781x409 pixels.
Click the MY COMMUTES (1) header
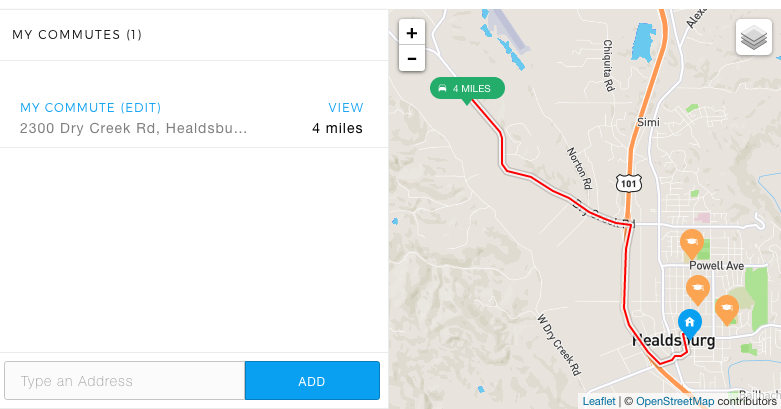click(x=77, y=34)
